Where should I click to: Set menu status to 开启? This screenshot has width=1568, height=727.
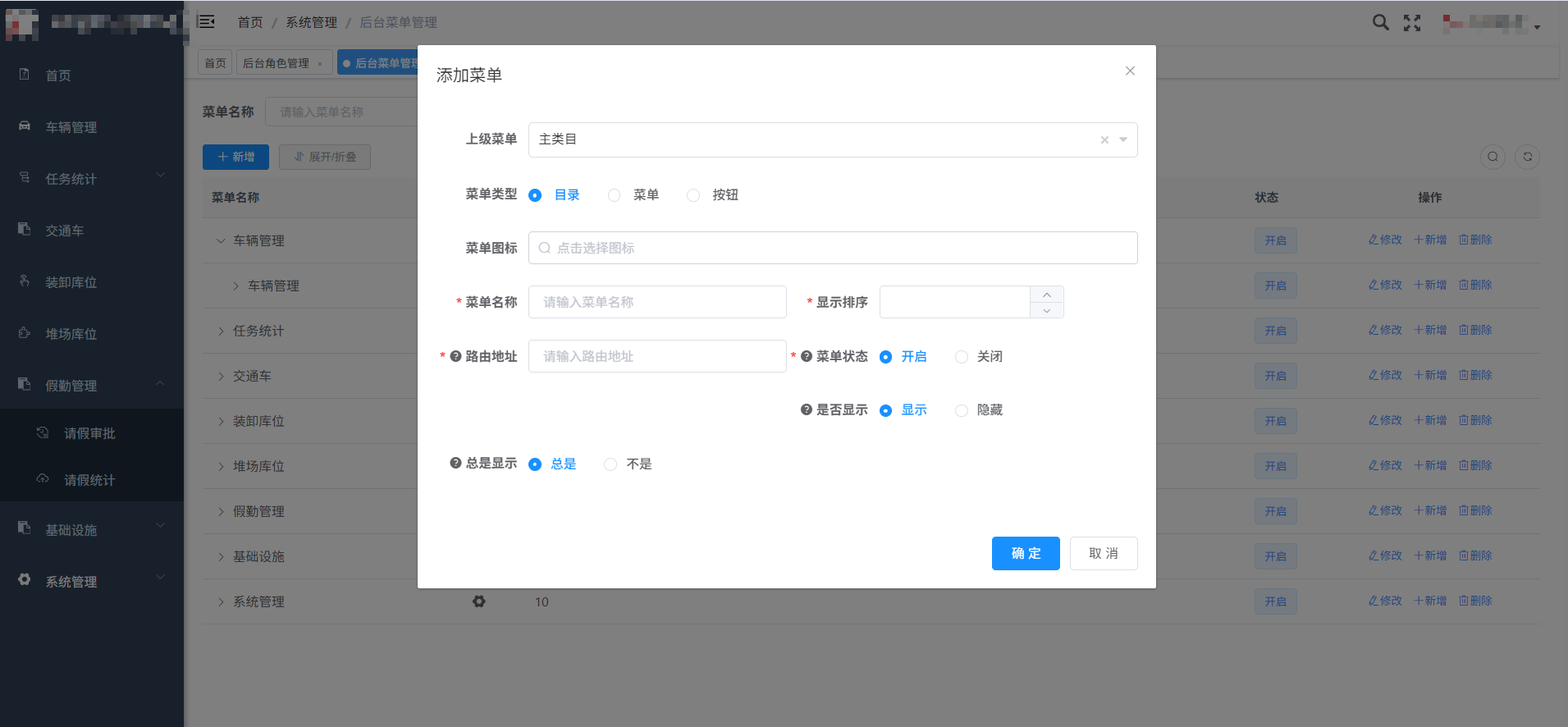pos(885,357)
